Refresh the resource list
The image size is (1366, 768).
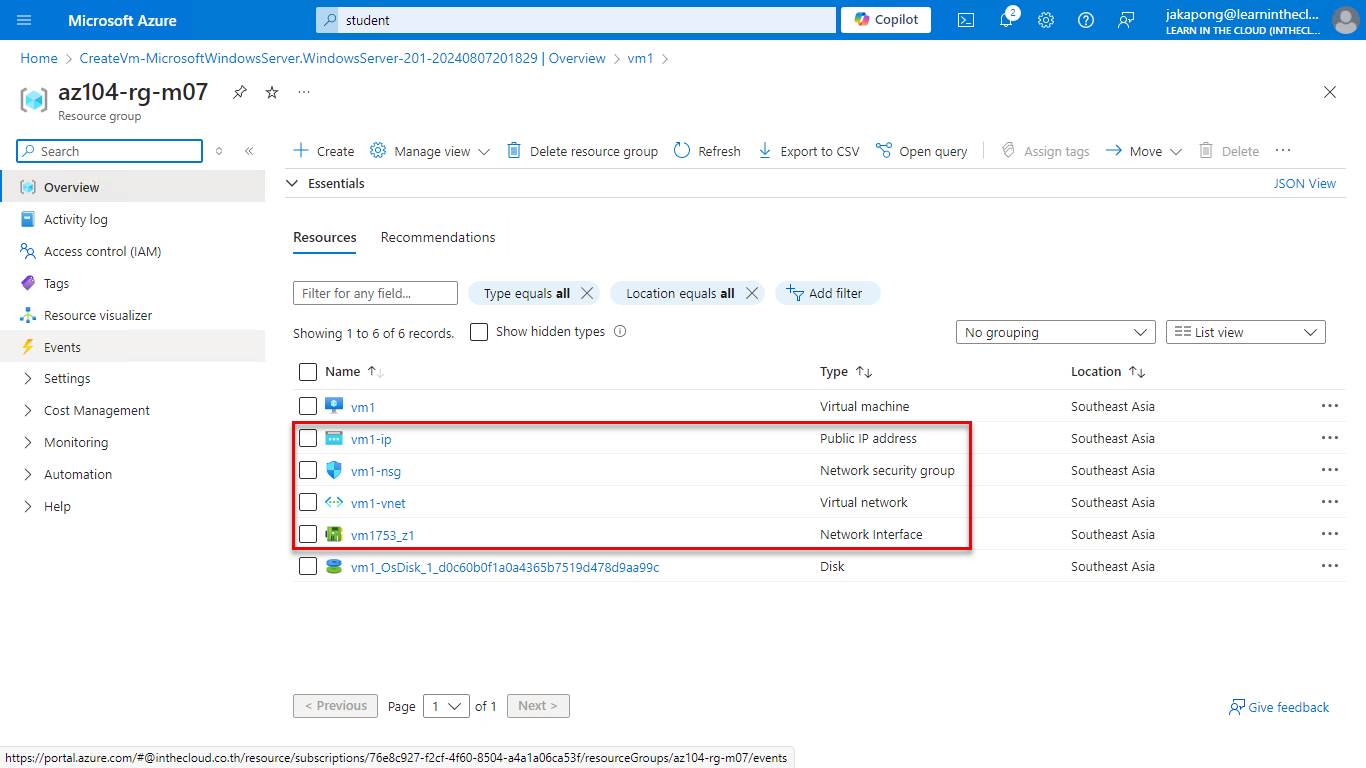click(x=707, y=151)
